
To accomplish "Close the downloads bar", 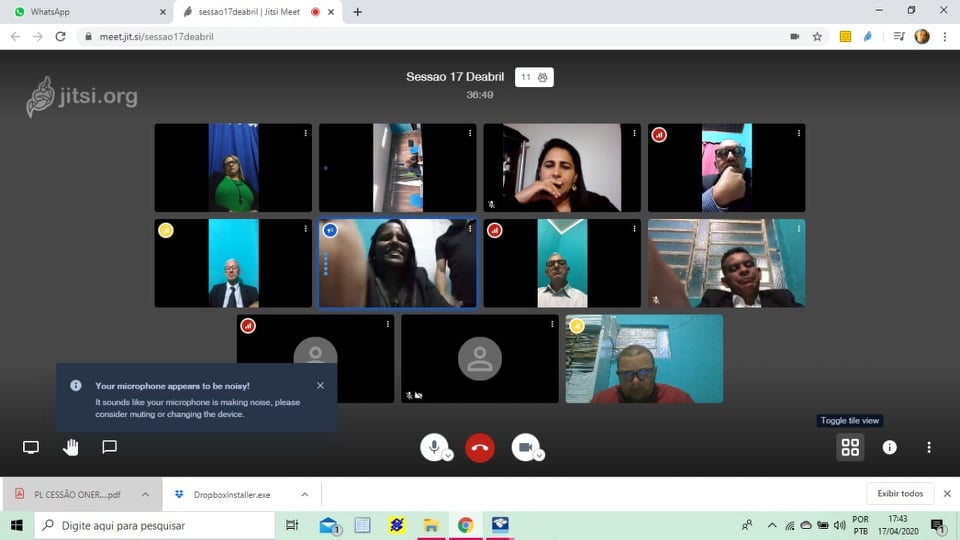I will (x=947, y=493).
